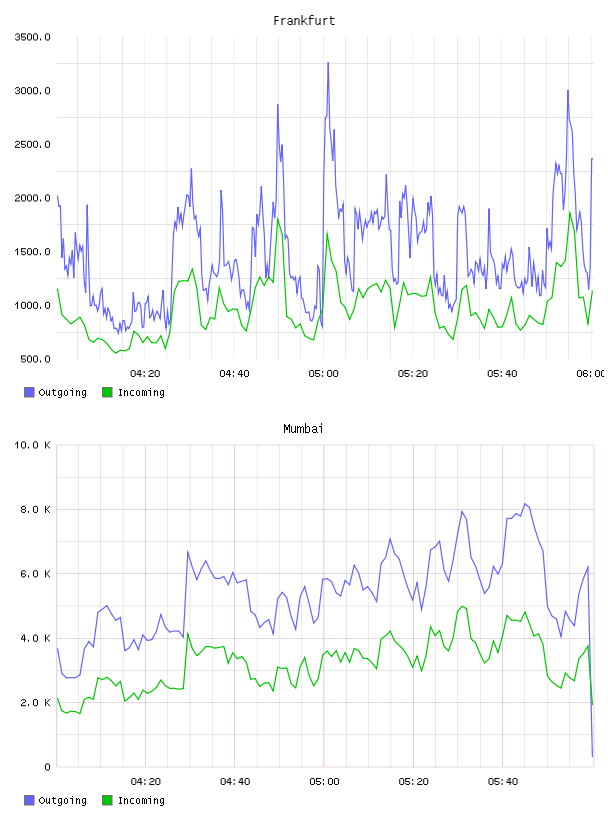Click the 4.0 K y-axis label on Mumbai
Viewport: 608px width, 816px height.
(x=35, y=638)
